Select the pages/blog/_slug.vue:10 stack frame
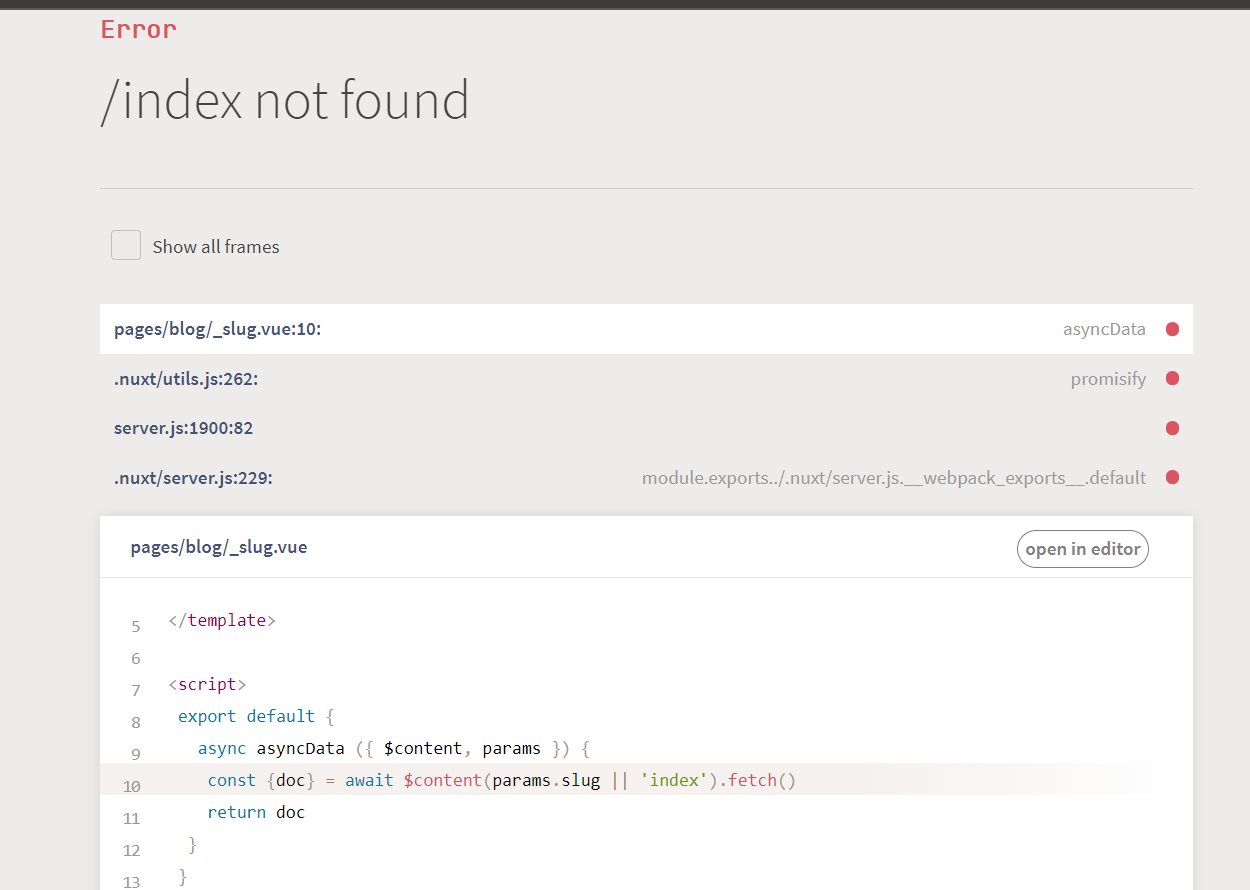Screen dimensions: 1250x890 (x=646, y=329)
